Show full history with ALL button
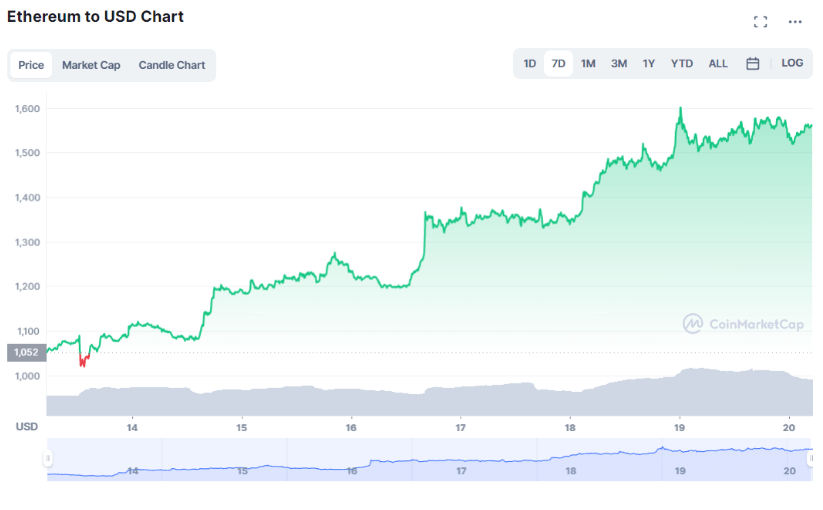Image resolution: width=823 pixels, height=510 pixels. click(x=718, y=64)
